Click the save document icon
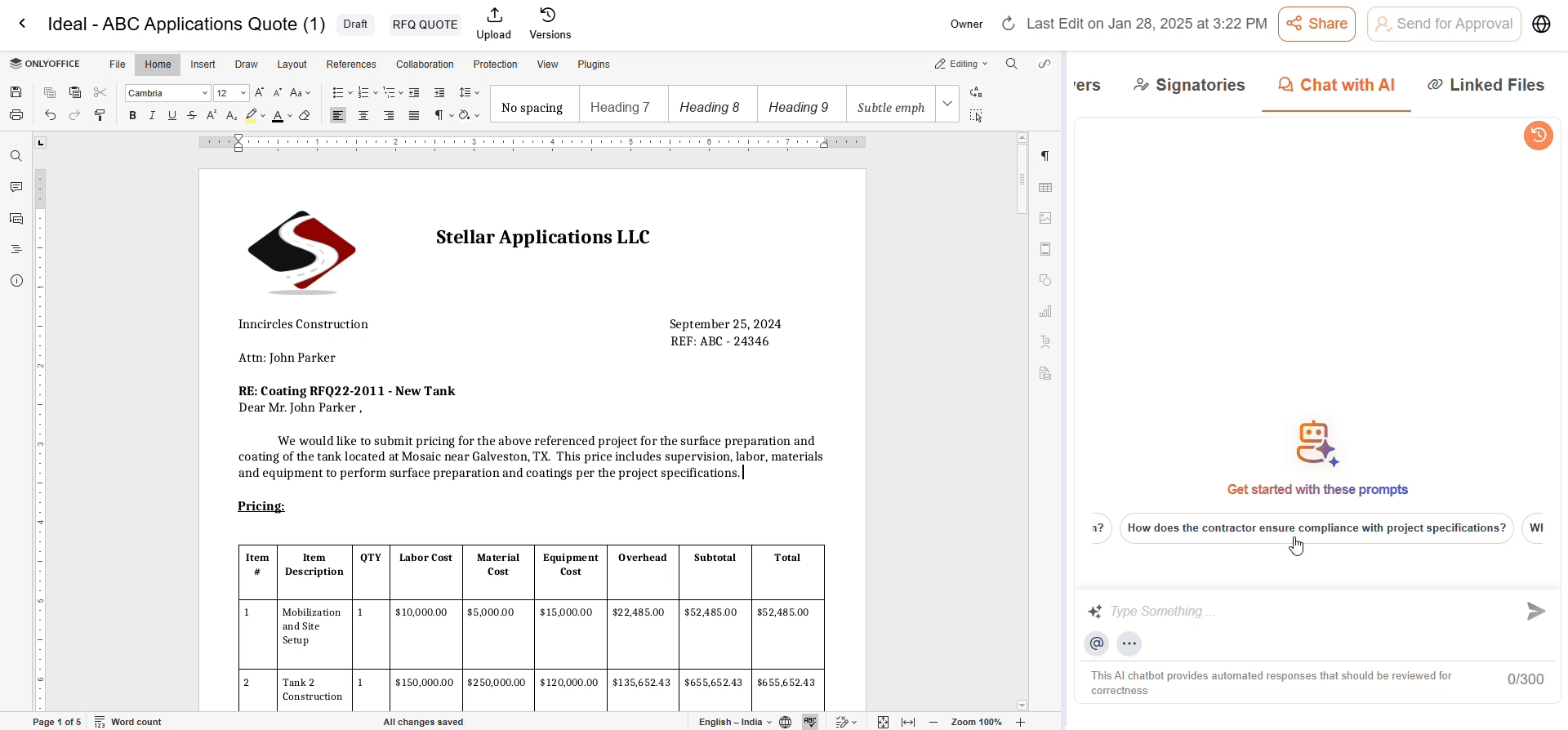Viewport: 1568px width, 730px height. 16,93
